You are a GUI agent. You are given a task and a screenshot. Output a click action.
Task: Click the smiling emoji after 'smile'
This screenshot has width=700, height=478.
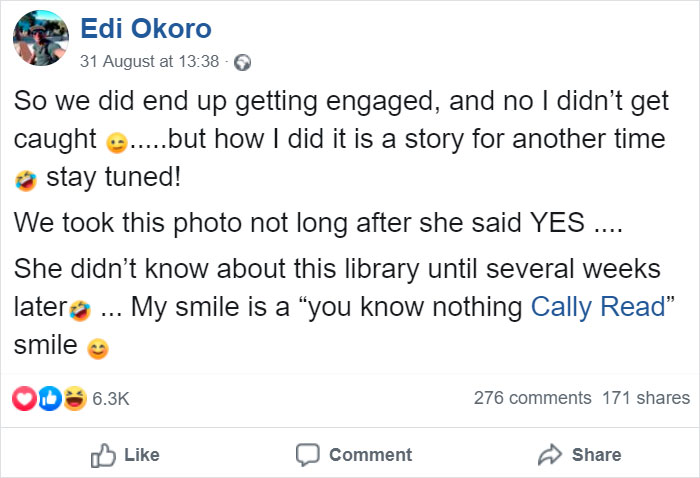click(97, 349)
